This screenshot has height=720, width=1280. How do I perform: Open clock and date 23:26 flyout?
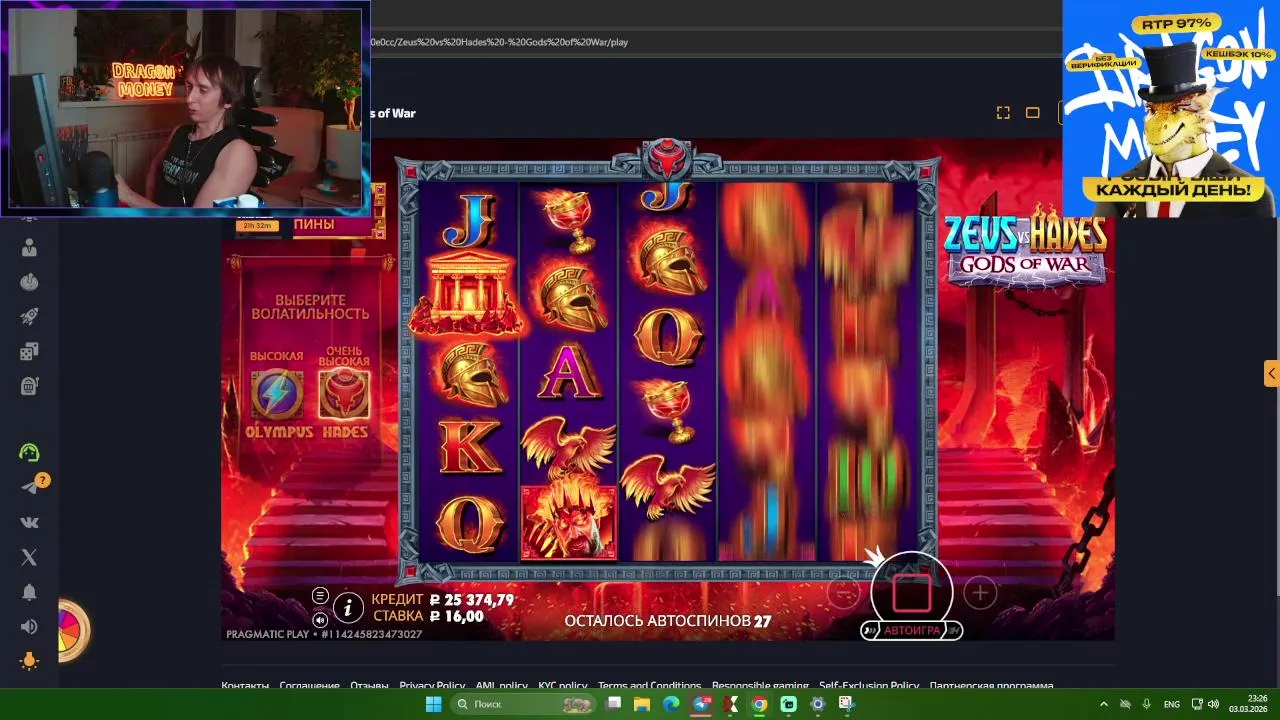tap(1248, 704)
